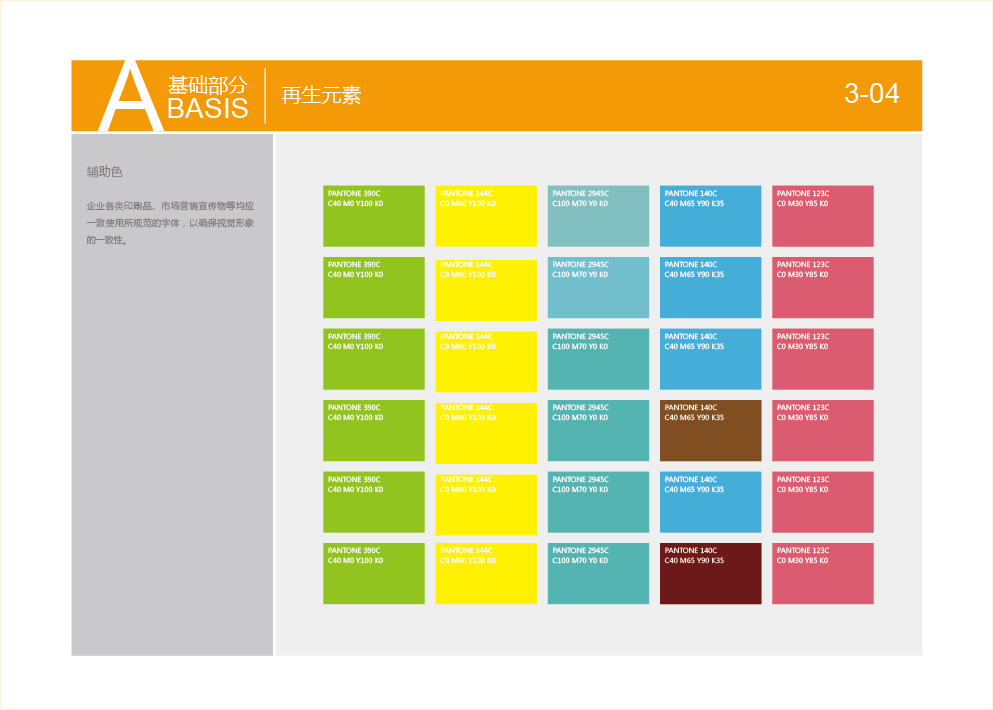993x710 pixels.
Task: Click the brown PANTONE 140C swatch
Action: point(711,430)
